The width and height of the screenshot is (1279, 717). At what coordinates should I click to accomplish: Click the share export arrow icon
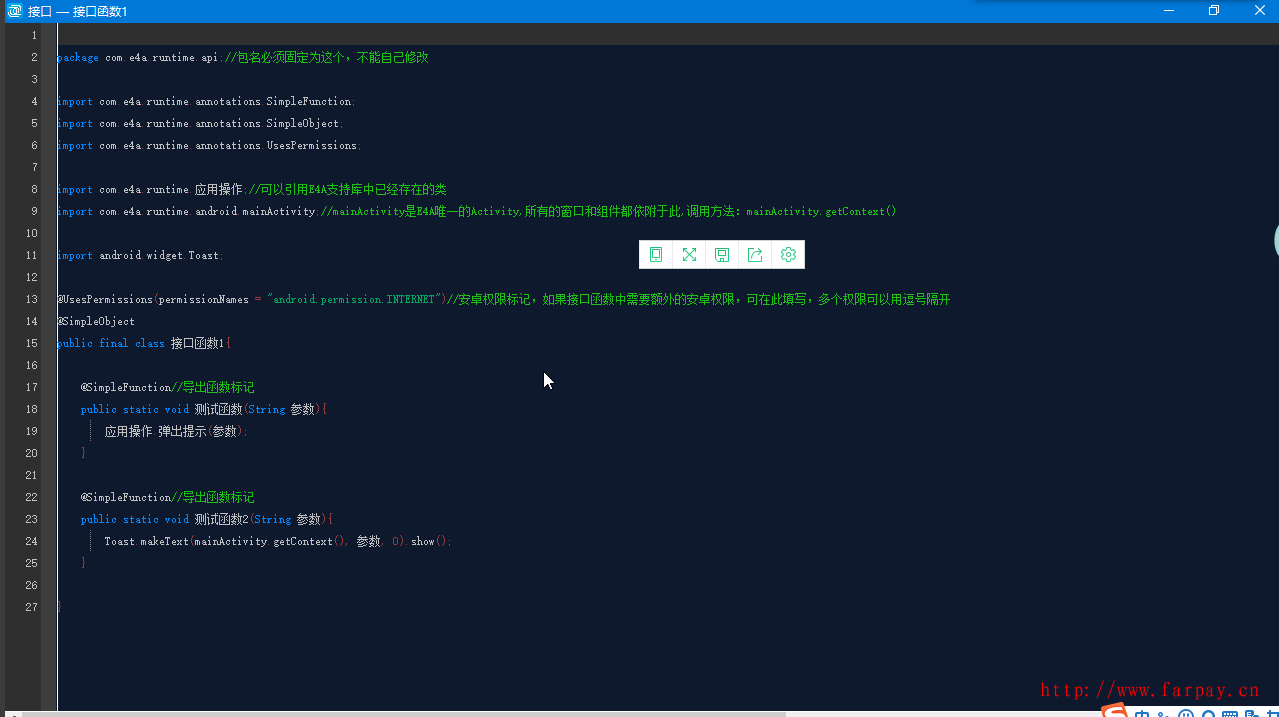755,255
